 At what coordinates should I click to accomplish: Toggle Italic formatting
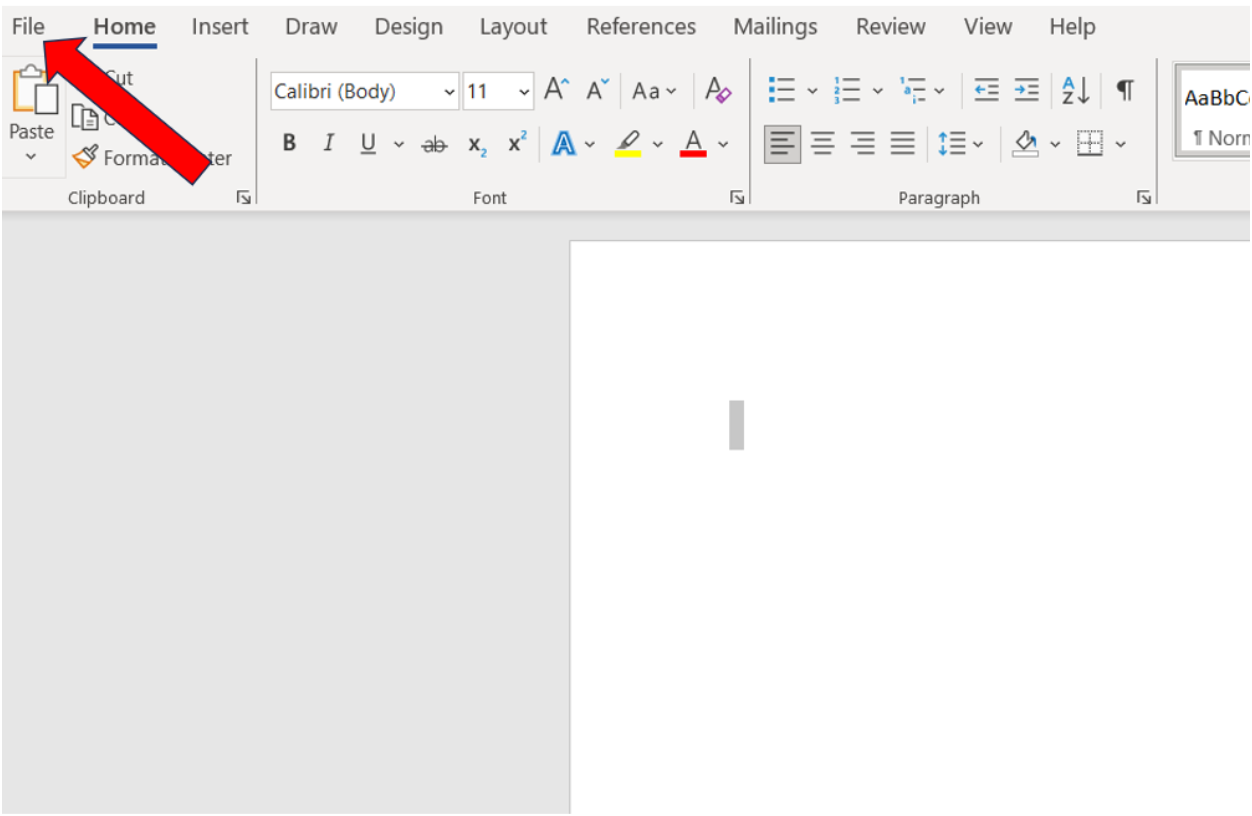(x=328, y=144)
